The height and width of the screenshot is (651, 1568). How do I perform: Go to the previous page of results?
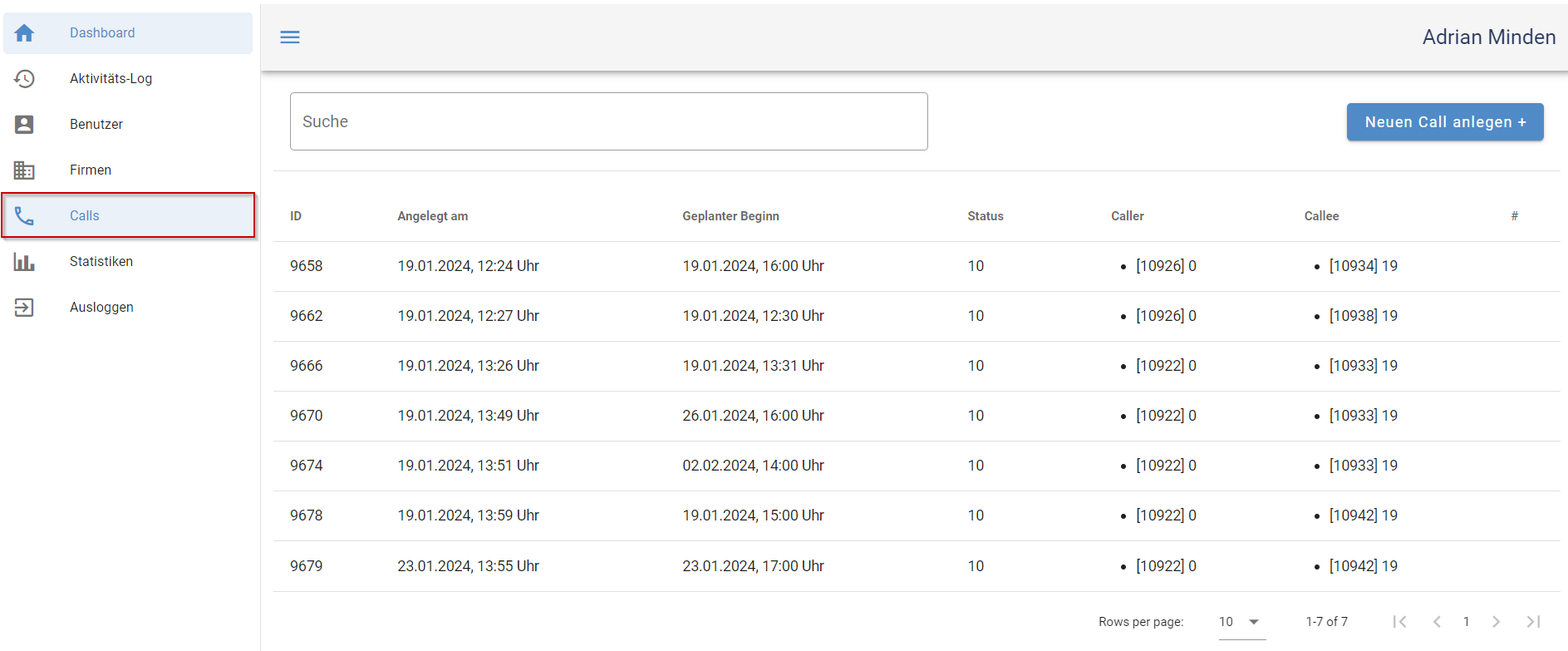point(1437,622)
